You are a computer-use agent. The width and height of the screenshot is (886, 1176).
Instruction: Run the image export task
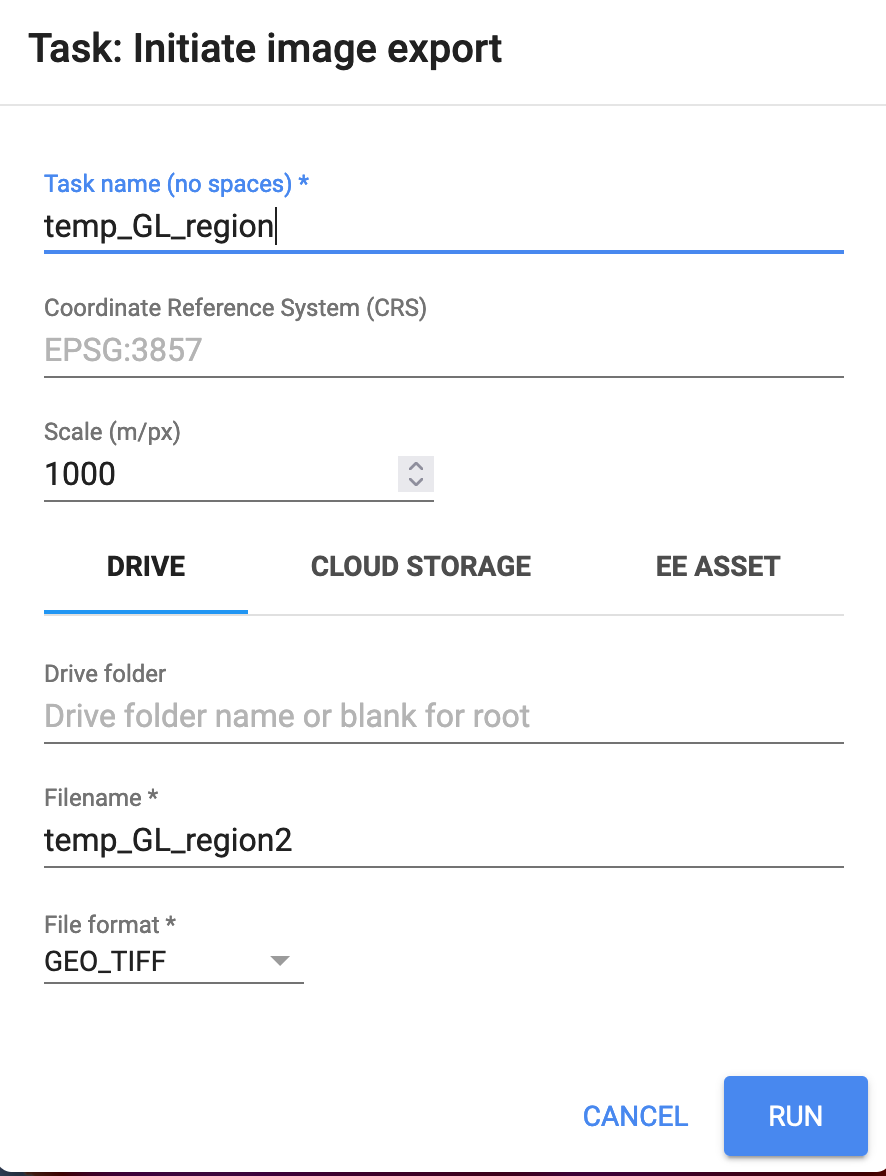click(795, 1116)
